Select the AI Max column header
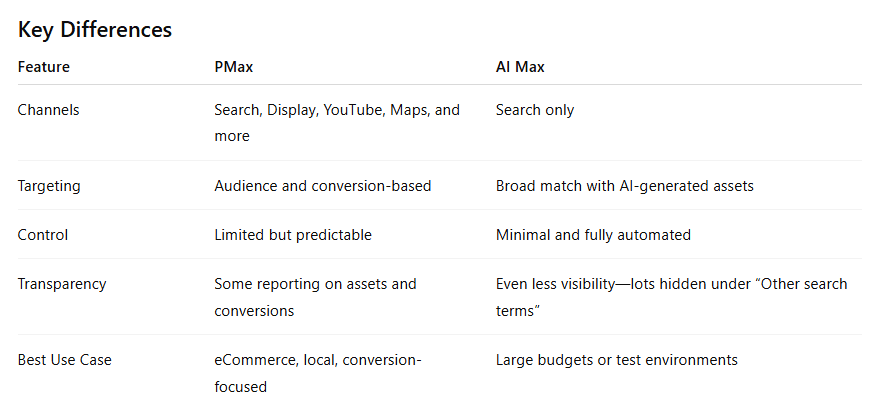The height and width of the screenshot is (417, 871). click(520, 67)
